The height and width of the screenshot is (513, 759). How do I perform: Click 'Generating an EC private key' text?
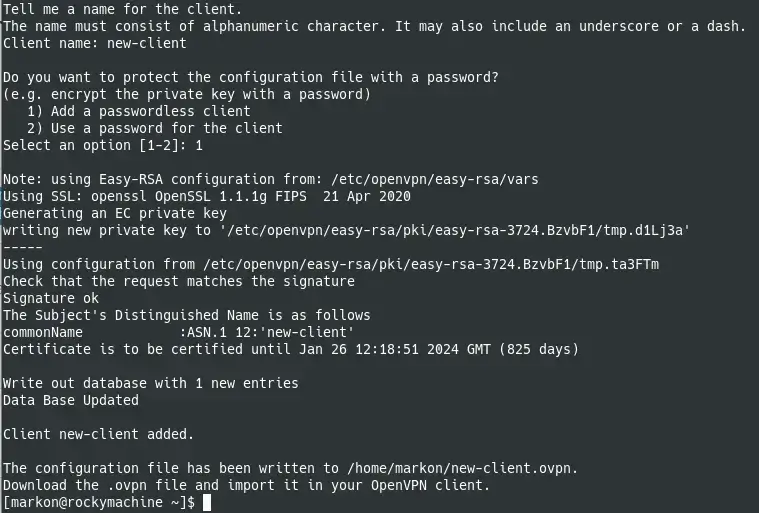point(115,213)
